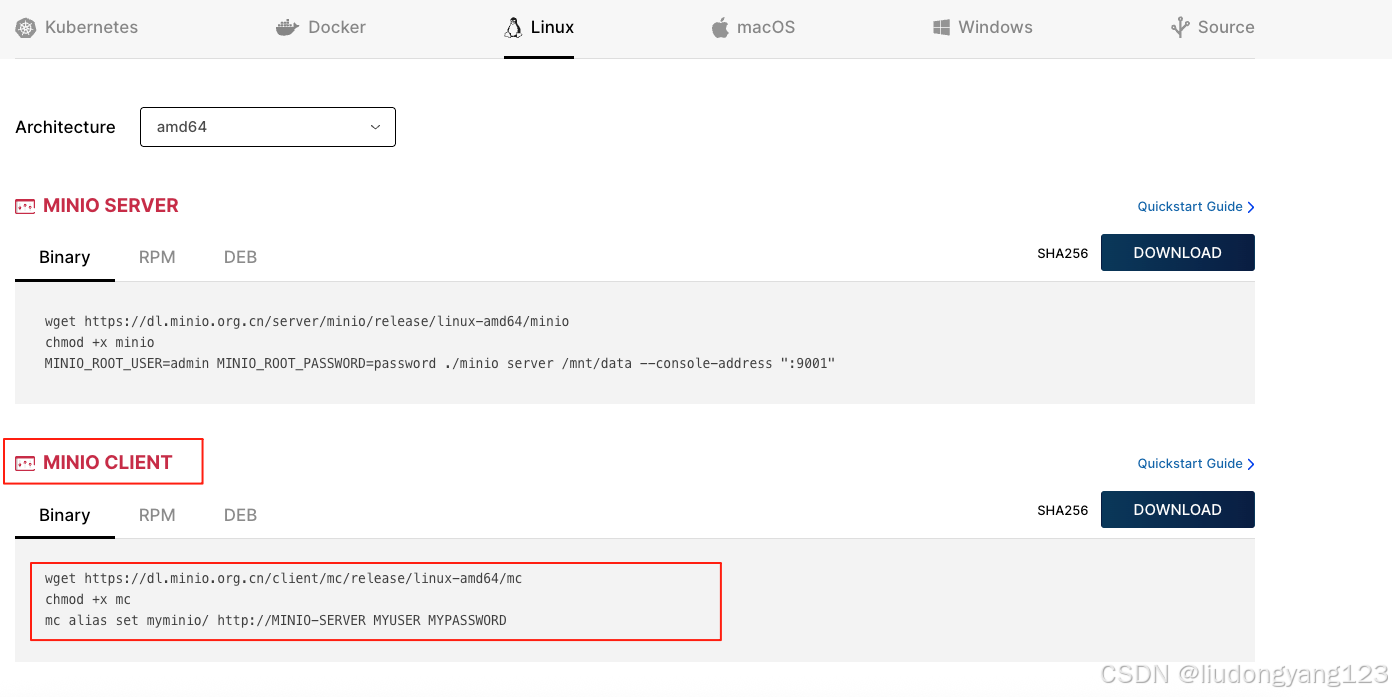
Task: Click the MinIO Client red logo icon
Action: point(27,461)
